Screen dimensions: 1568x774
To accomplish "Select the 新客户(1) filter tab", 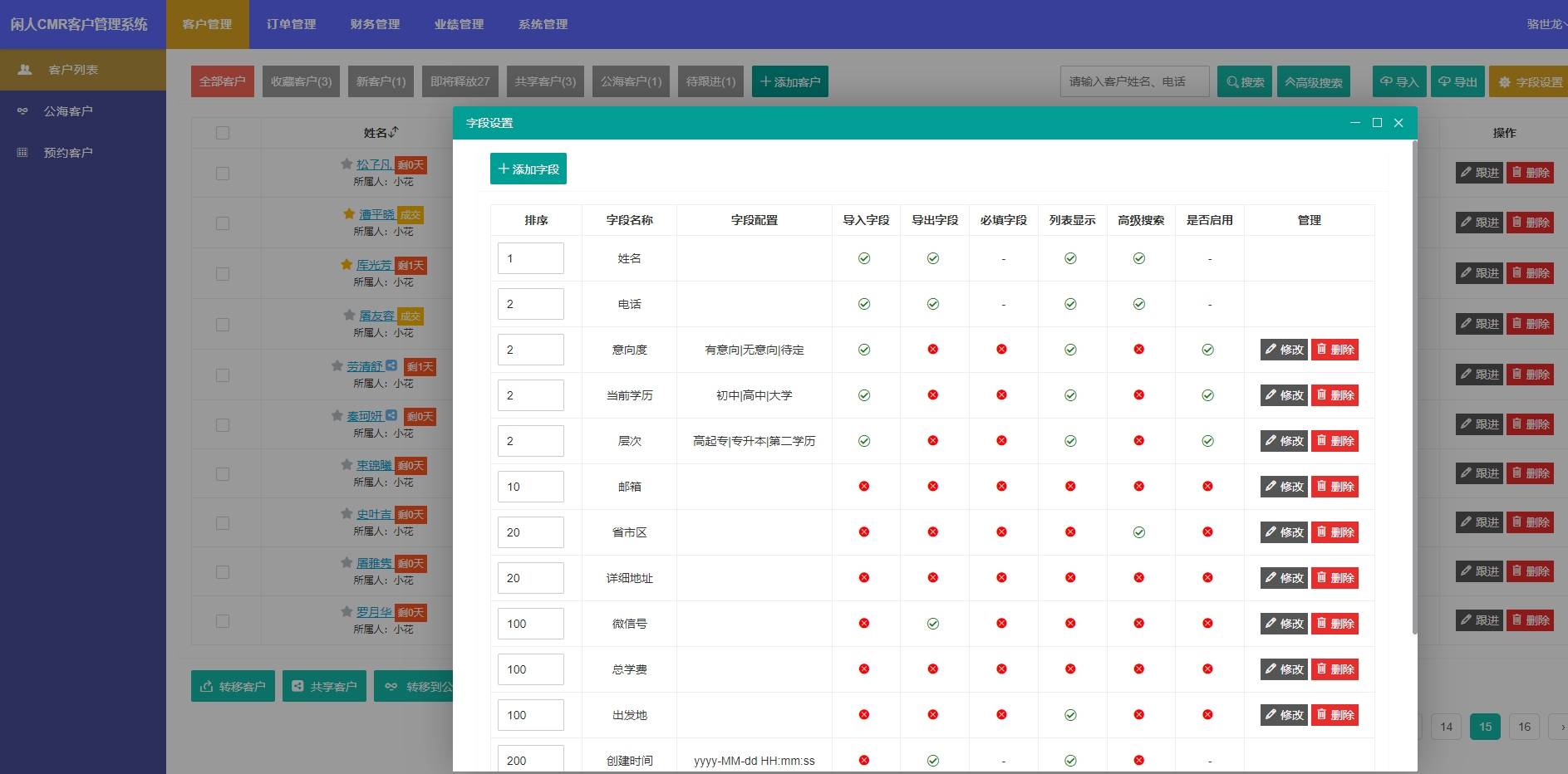I will (x=381, y=81).
